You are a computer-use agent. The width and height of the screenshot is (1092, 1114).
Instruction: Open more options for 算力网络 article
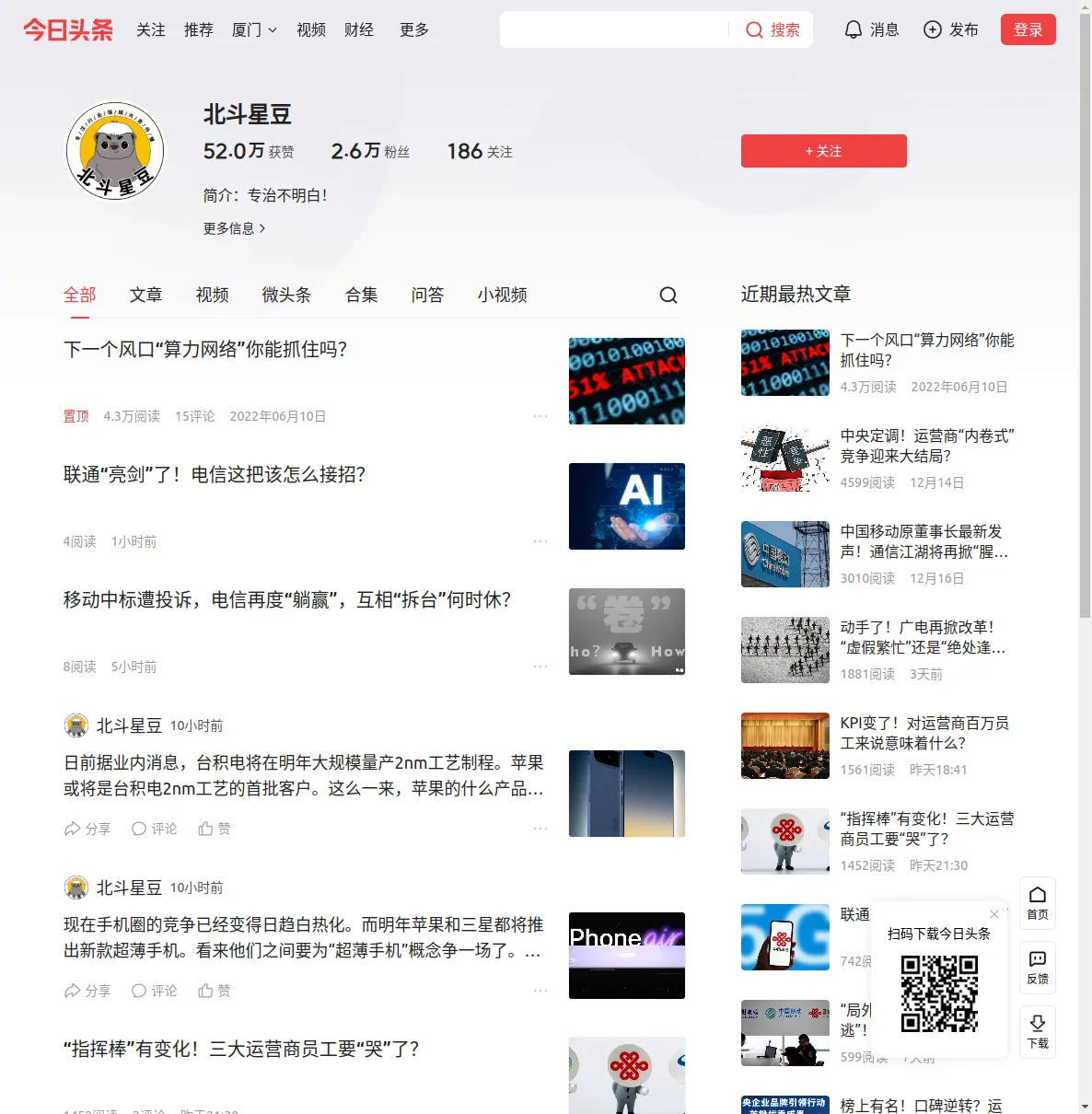click(x=540, y=416)
